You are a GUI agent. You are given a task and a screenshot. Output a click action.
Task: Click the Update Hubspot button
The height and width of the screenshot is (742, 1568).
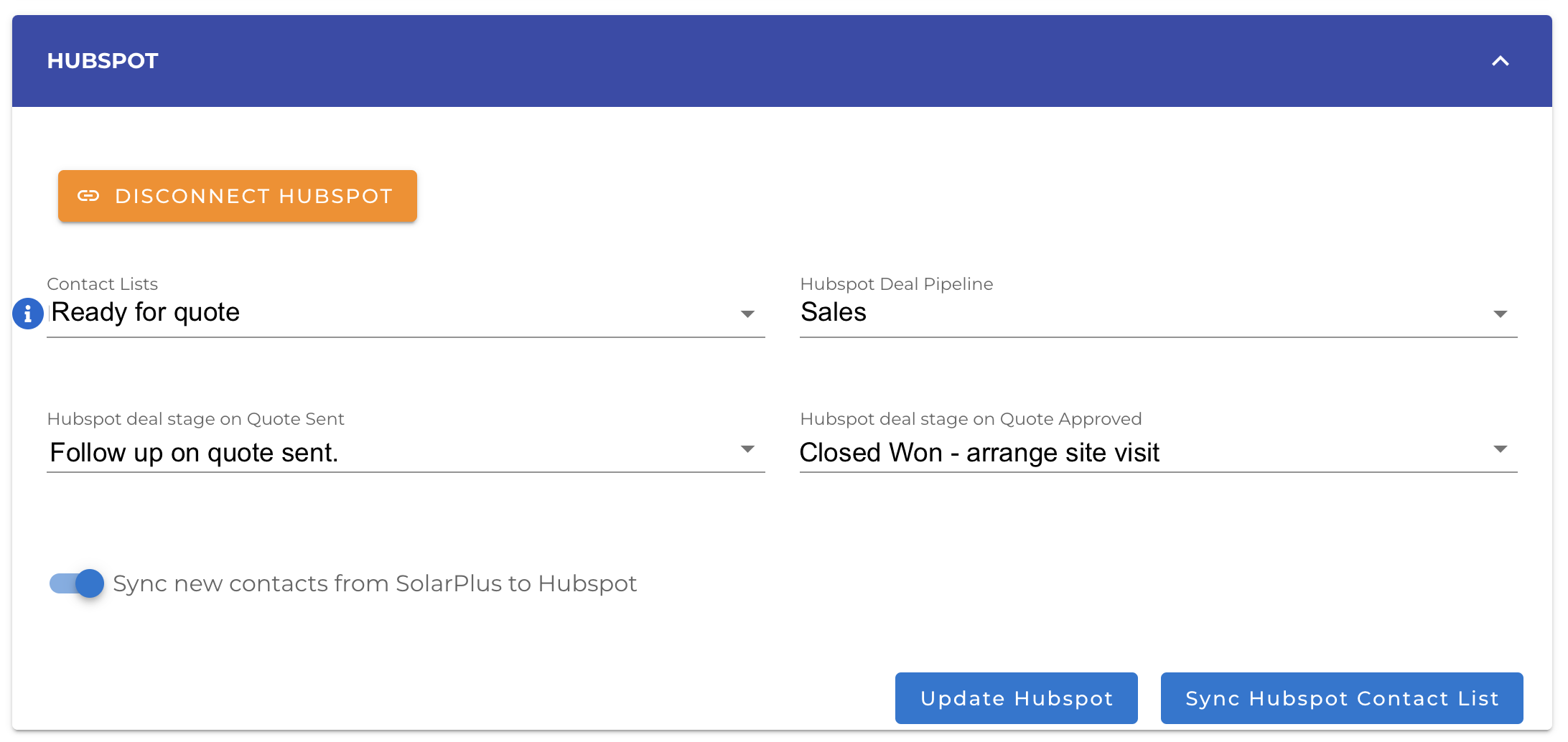[1016, 698]
